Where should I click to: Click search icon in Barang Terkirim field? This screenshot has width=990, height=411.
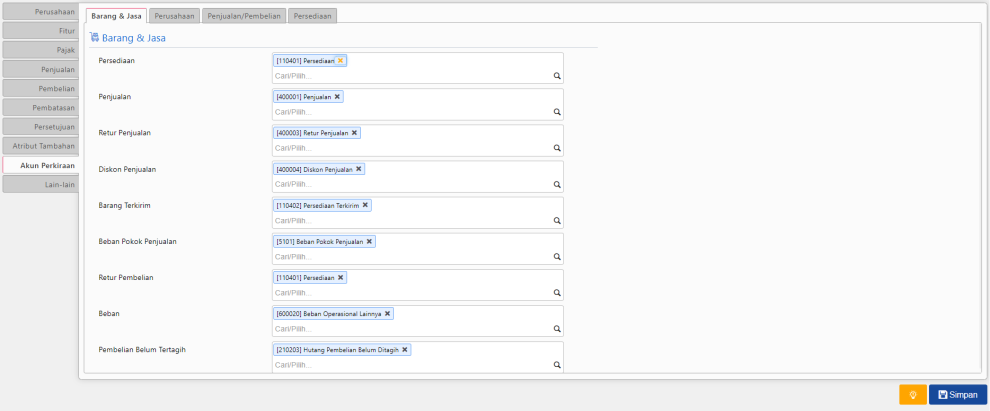coord(557,220)
